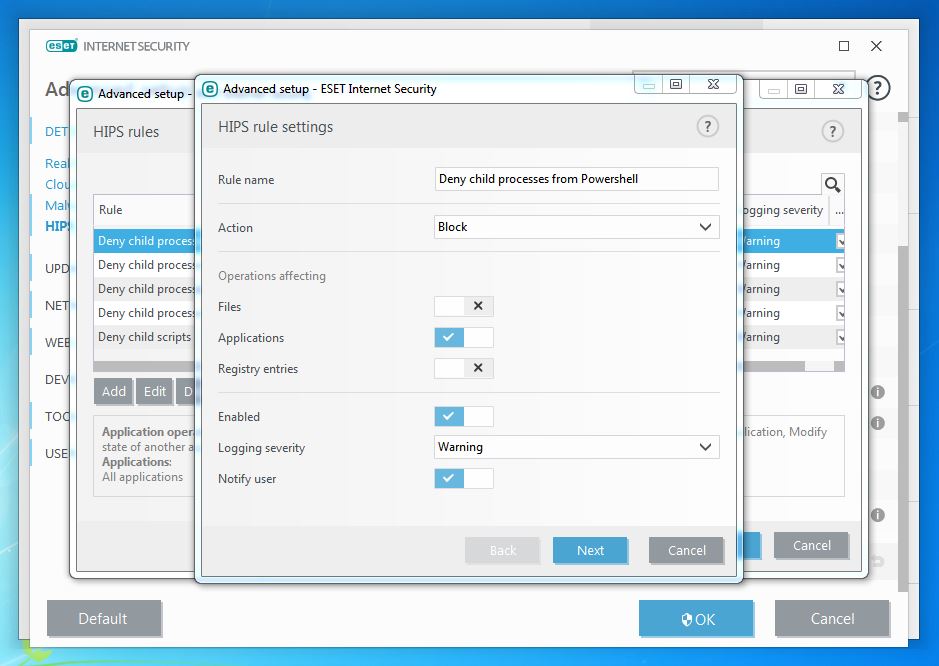
Task: Select HIPS item in left sidebar
Action: coord(57,226)
